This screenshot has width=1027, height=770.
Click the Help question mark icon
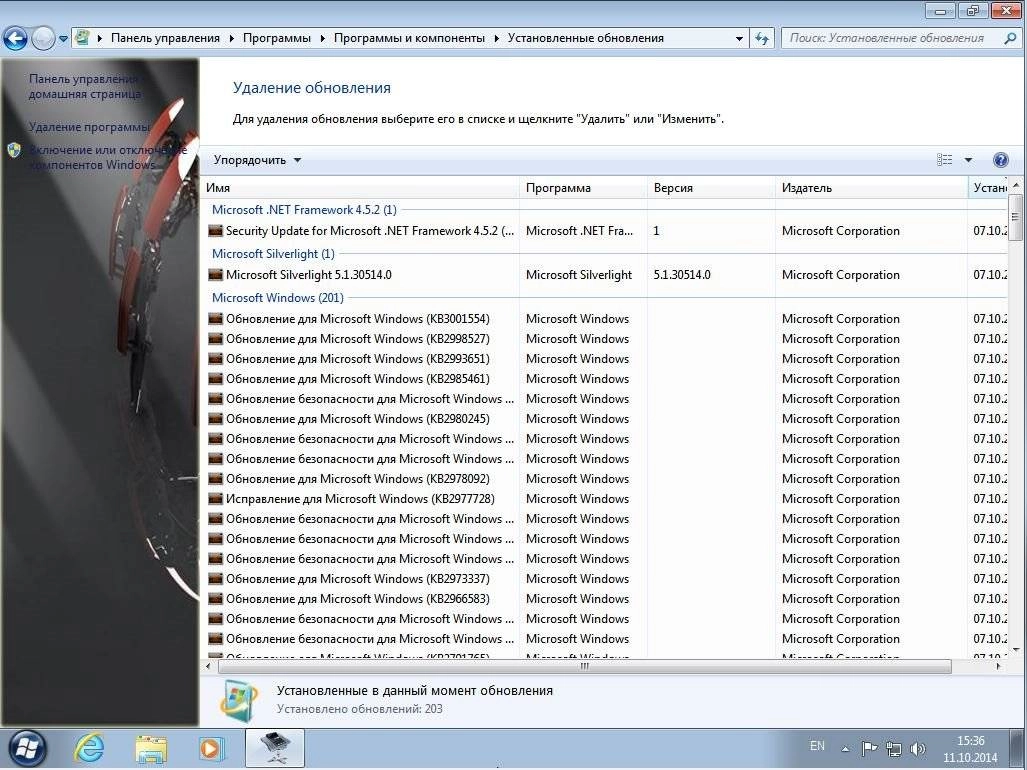pyautogui.click(x=1001, y=160)
